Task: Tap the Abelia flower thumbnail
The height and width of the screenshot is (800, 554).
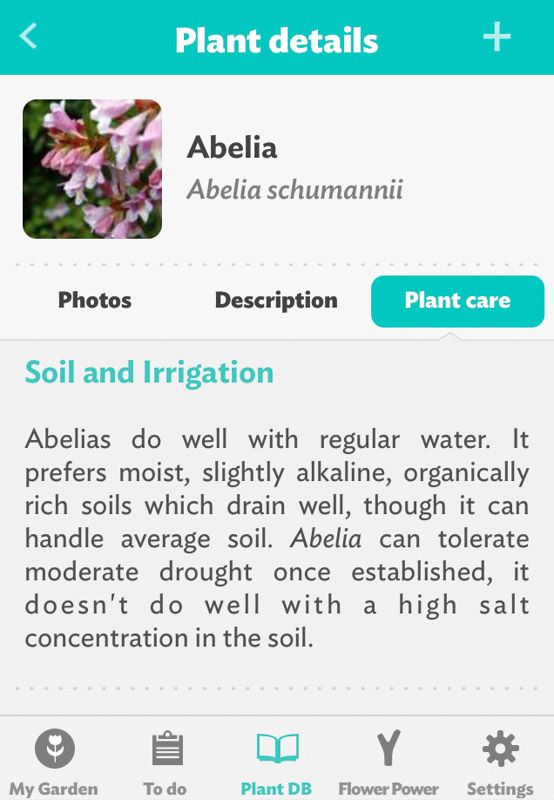Action: tap(92, 169)
